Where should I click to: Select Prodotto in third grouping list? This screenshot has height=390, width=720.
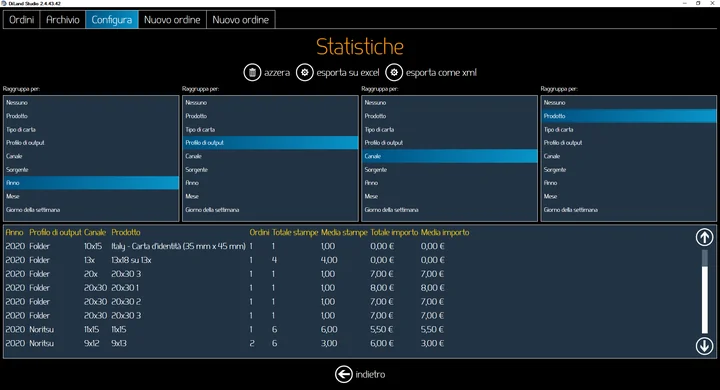[450, 116]
